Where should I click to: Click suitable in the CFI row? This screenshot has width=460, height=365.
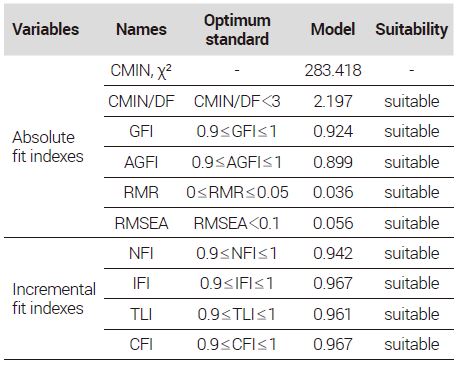pyautogui.click(x=412, y=344)
